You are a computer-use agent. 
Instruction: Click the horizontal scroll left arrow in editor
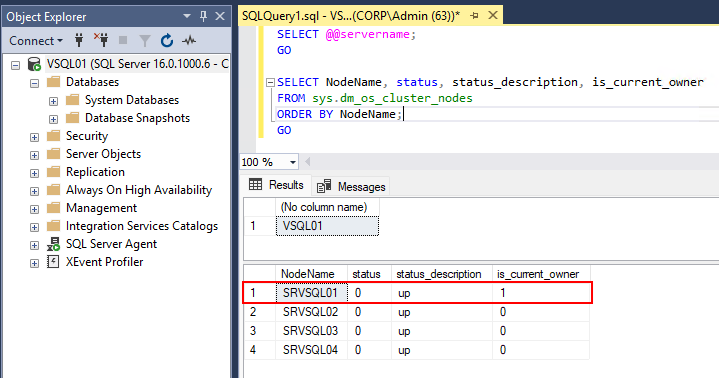coord(308,161)
